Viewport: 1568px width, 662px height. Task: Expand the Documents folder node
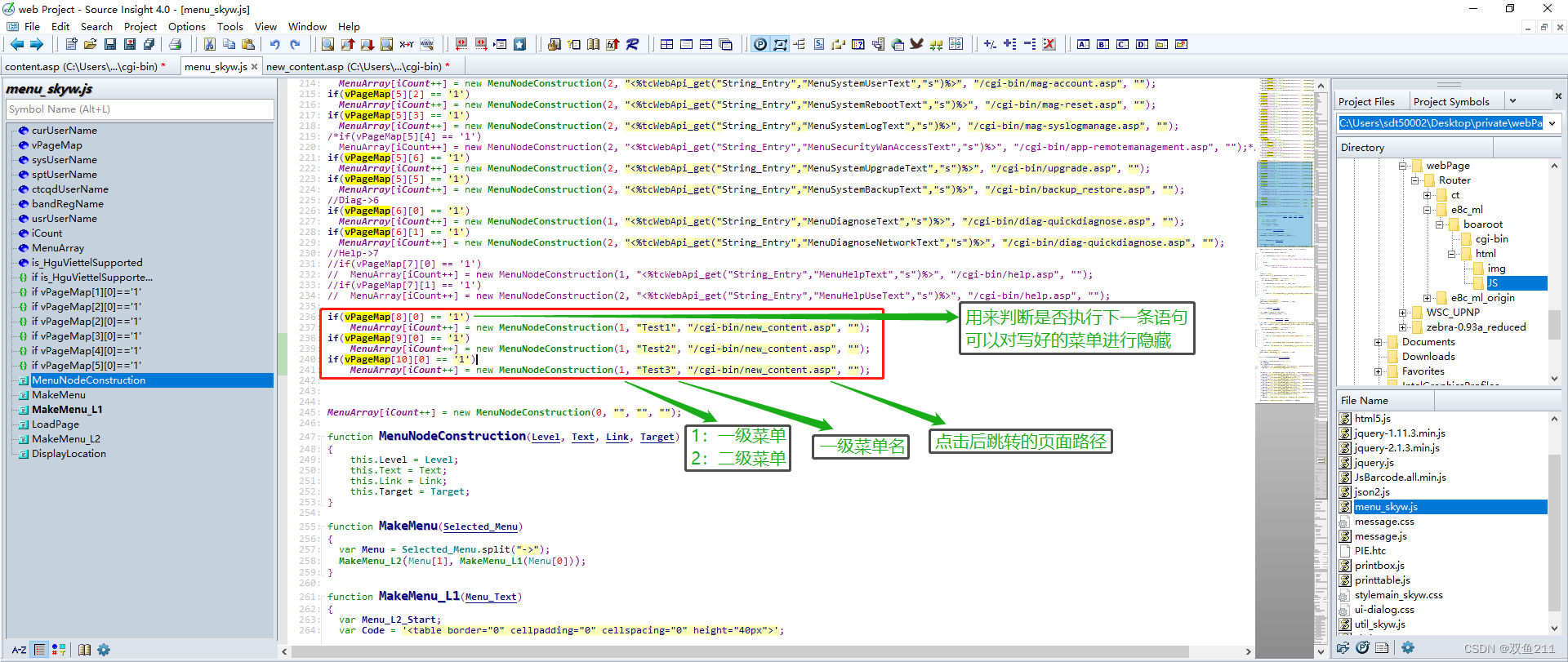(x=1378, y=342)
